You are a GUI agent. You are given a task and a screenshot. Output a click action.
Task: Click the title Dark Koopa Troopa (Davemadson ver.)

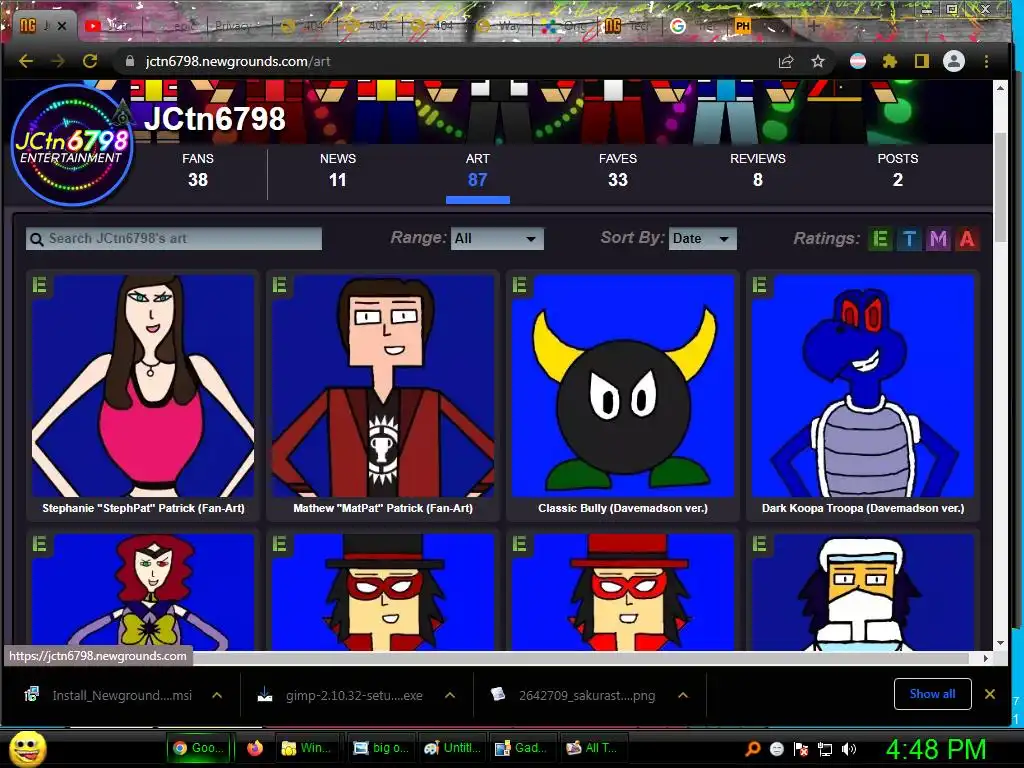point(863,508)
